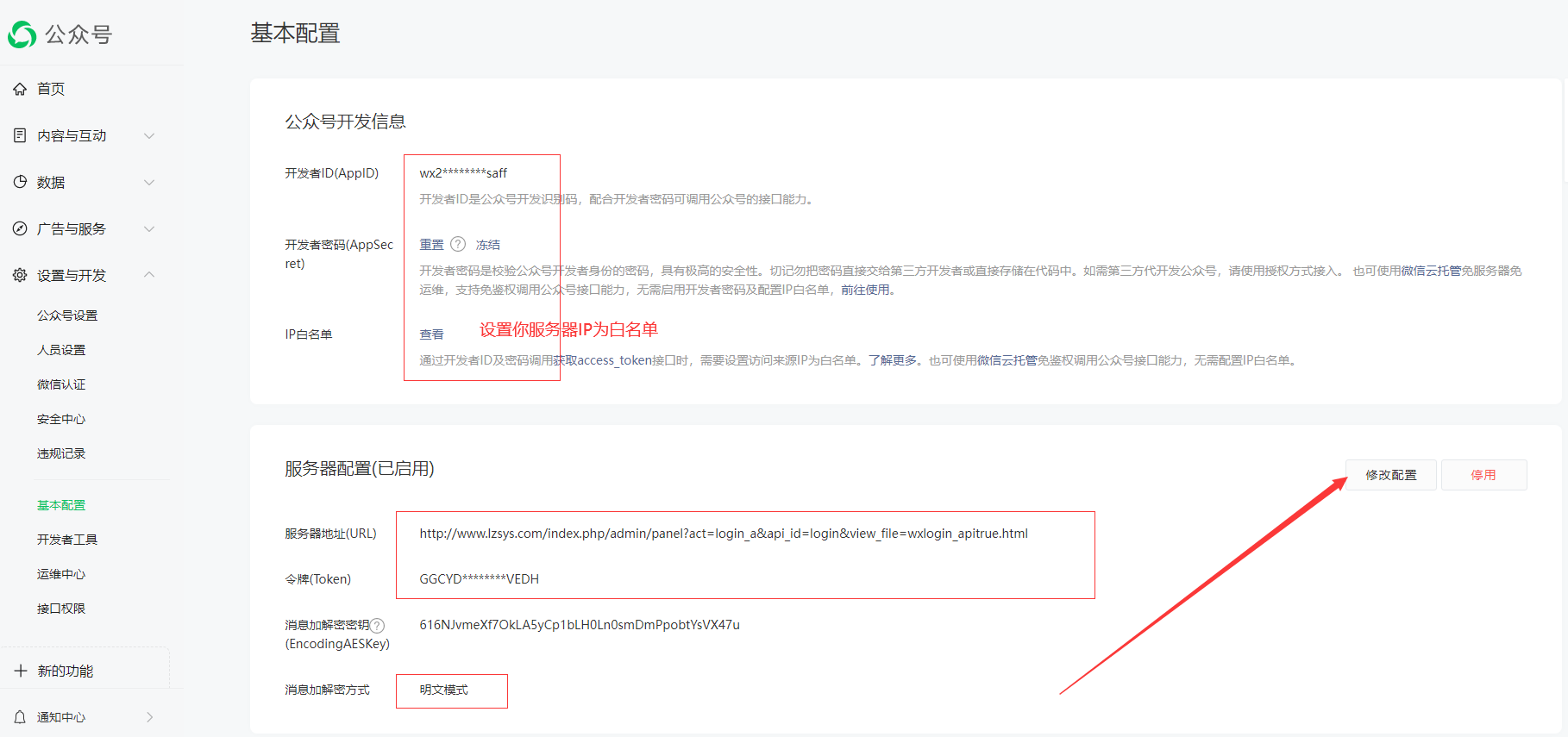
Task: Open 开发者工具 in the sidebar
Action: (67, 540)
